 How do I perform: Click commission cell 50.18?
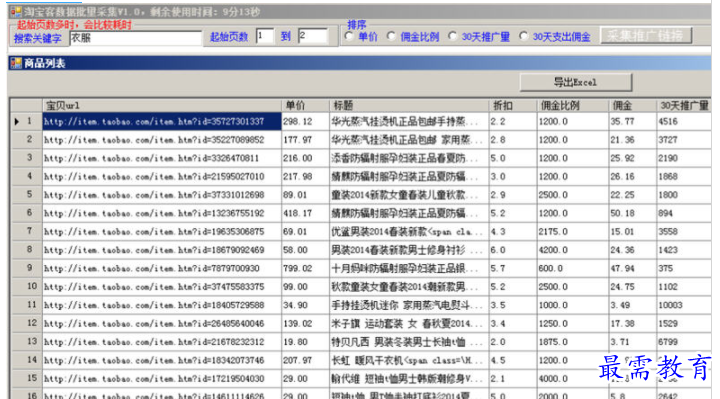point(632,214)
